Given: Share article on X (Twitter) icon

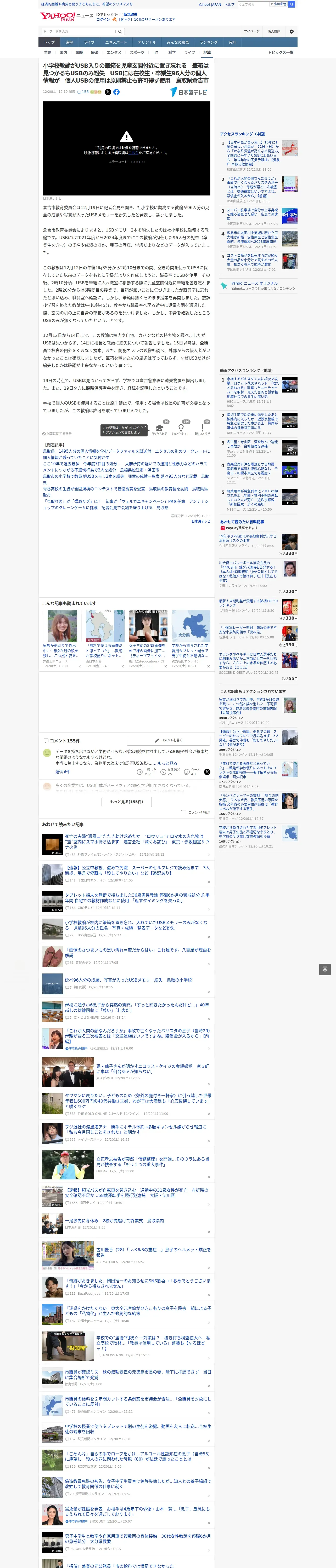Looking at the screenshot, I should (108, 92).
